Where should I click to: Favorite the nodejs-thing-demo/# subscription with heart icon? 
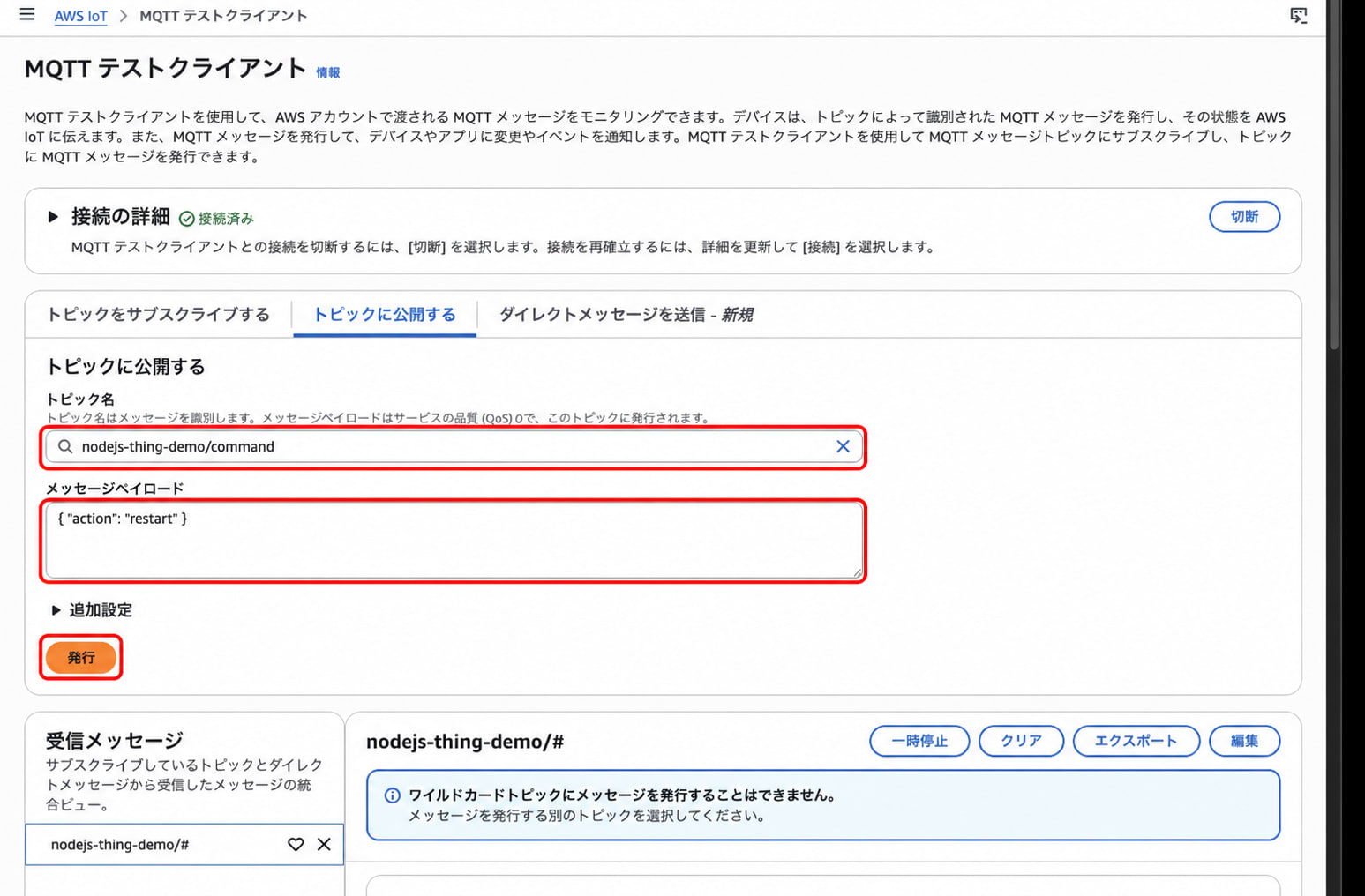tap(296, 844)
